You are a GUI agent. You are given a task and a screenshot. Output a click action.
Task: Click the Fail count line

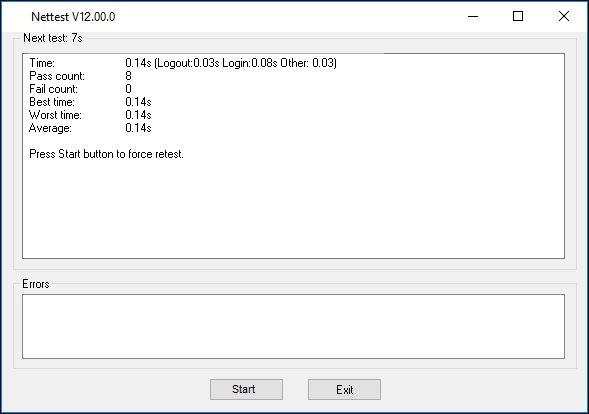point(80,89)
